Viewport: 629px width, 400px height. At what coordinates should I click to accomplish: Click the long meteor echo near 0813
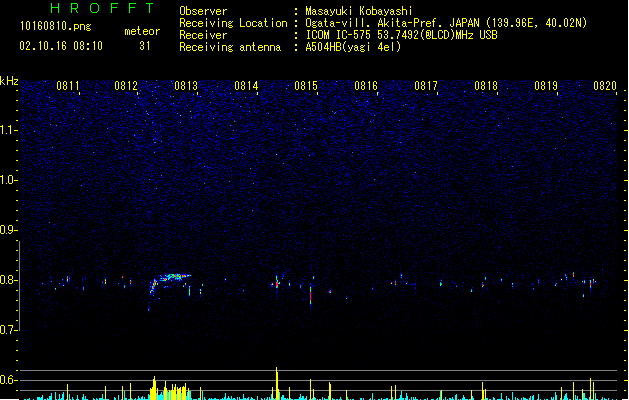tap(169, 281)
